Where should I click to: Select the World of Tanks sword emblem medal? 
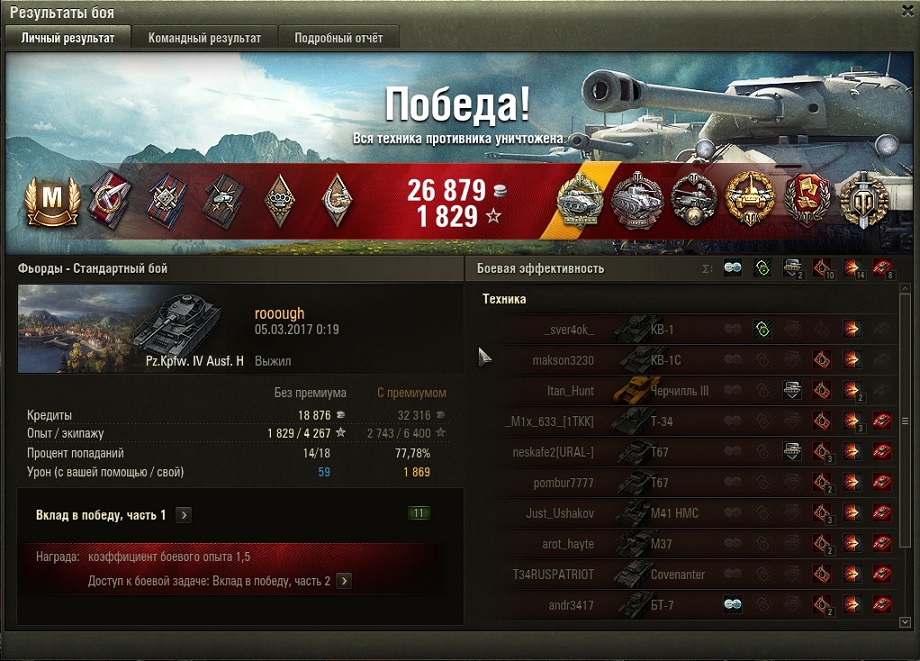tap(863, 200)
